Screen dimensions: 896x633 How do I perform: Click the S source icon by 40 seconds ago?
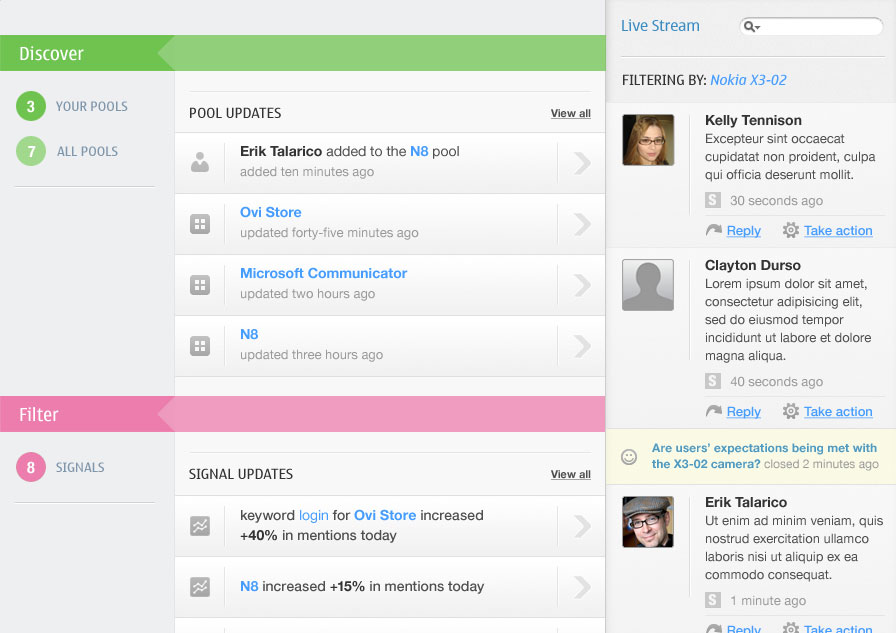pyautogui.click(x=713, y=380)
